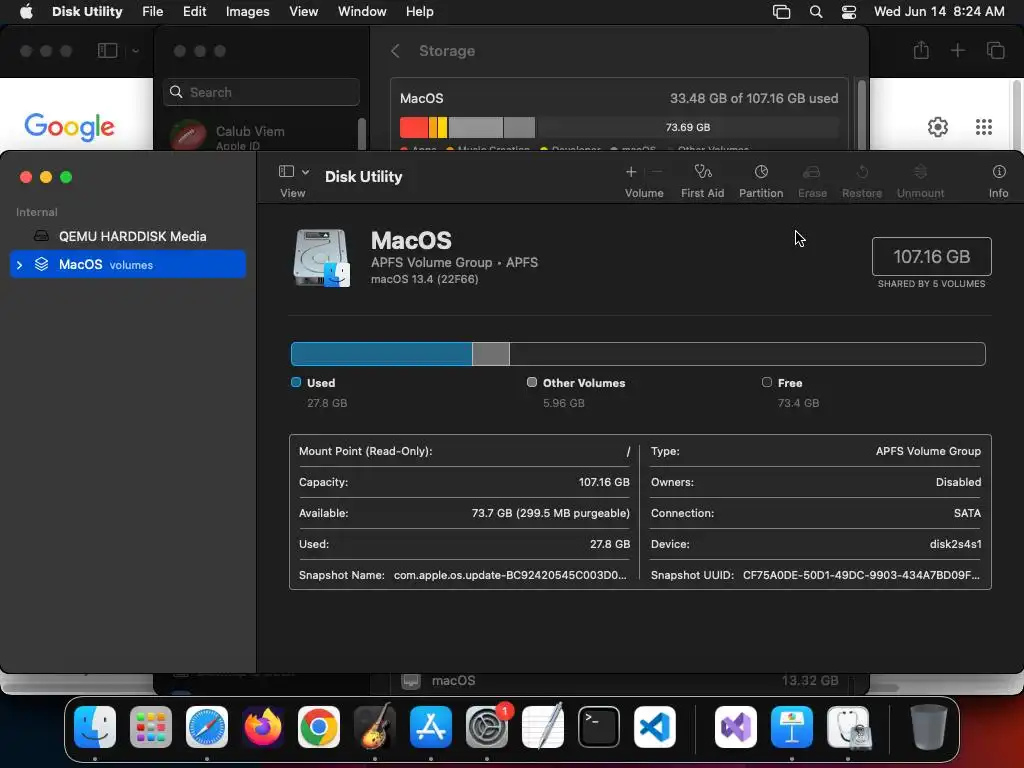Click the Other Volumes legend swatch
This screenshot has height=768, width=1024.
pos(532,382)
